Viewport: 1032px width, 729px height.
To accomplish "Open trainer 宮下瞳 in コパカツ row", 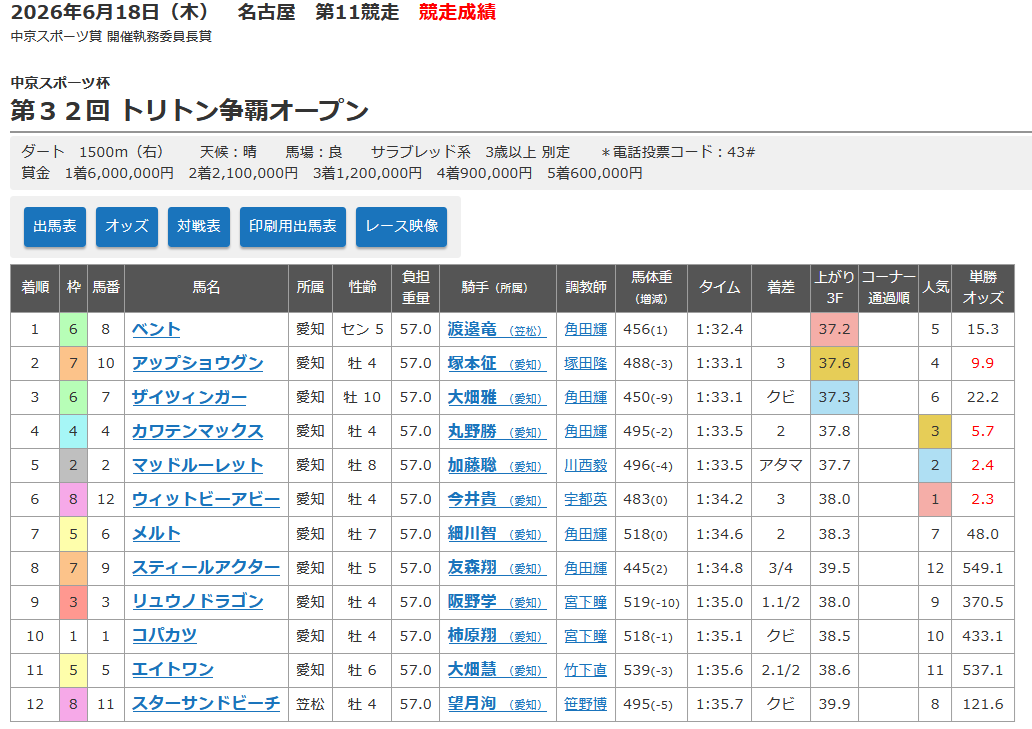I will pos(586,636).
